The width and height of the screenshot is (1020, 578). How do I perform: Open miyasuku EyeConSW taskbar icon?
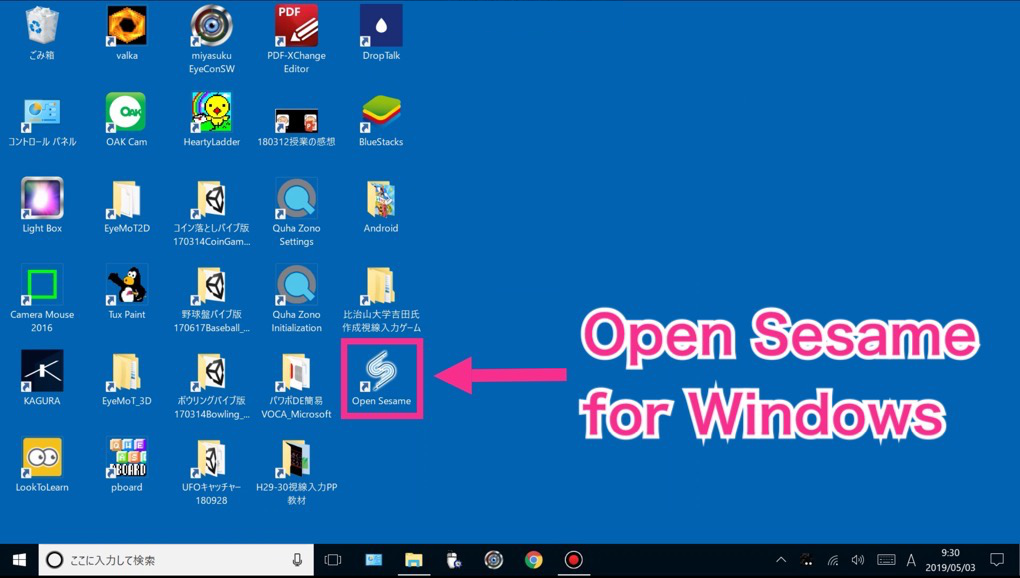pos(494,560)
